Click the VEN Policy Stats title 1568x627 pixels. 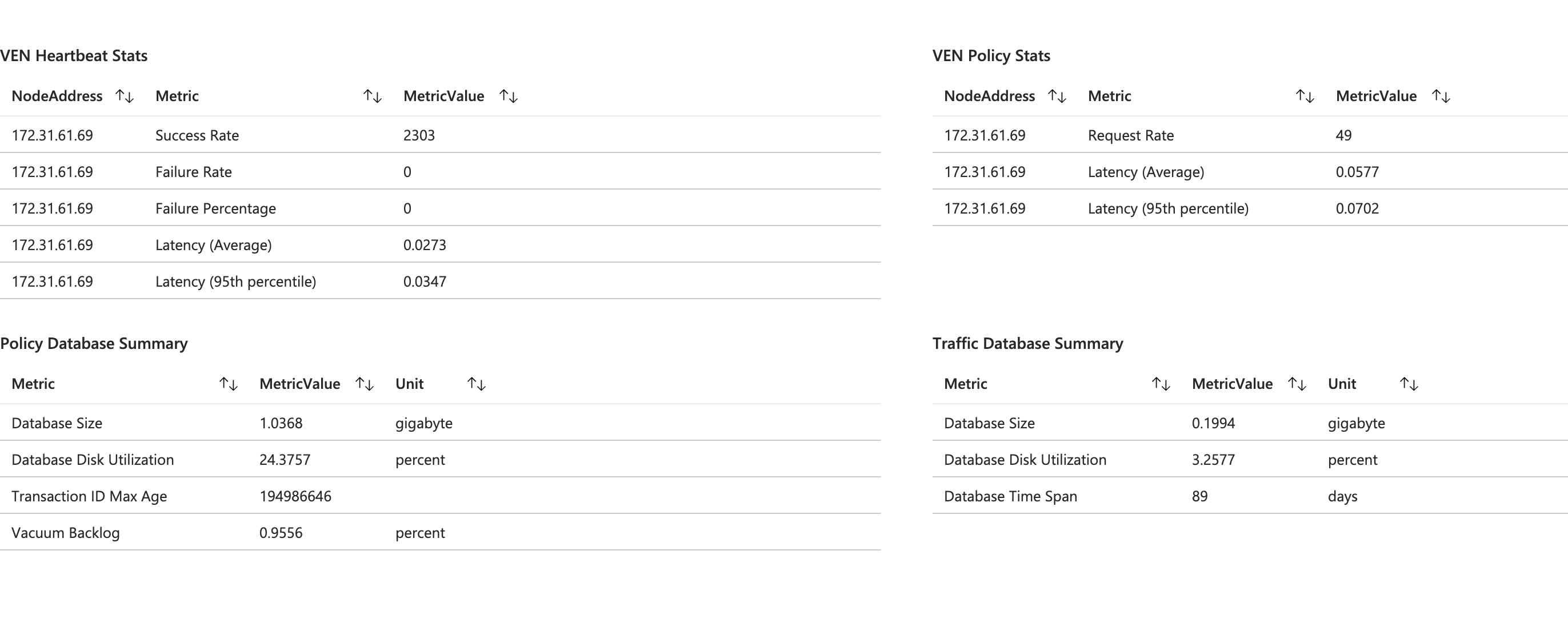click(x=991, y=55)
